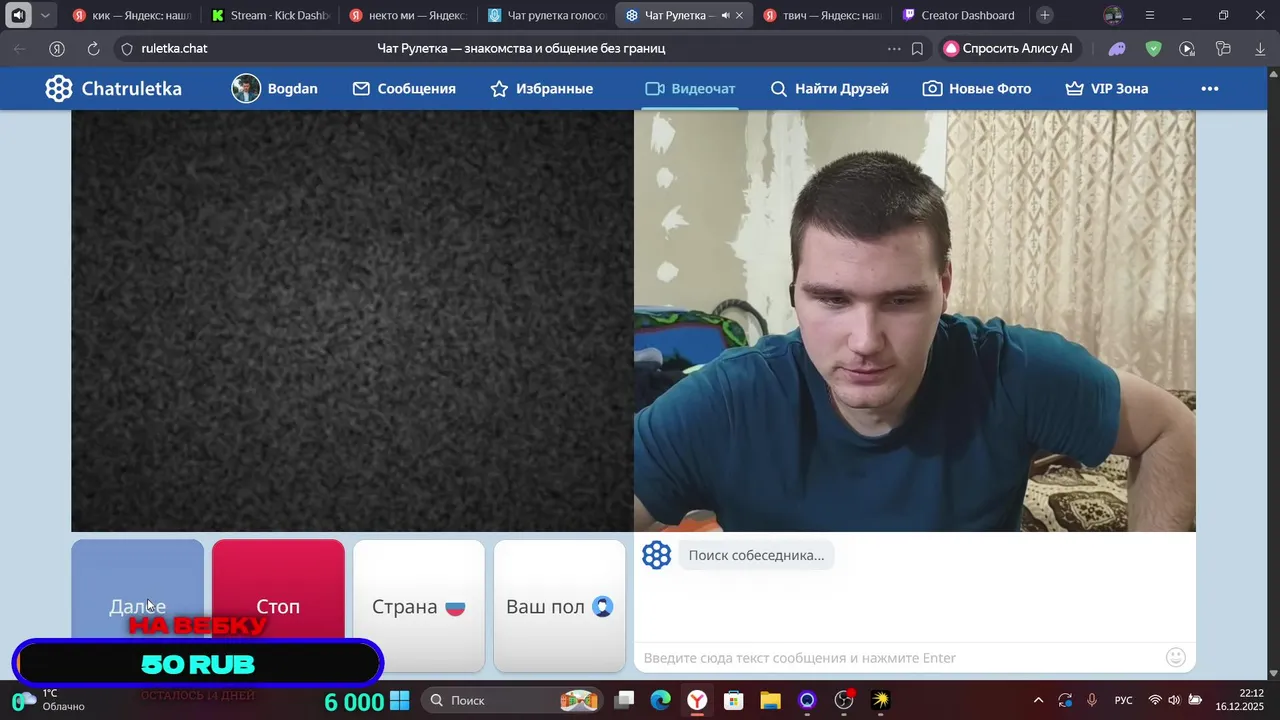Click the chat message input field

[900, 657]
